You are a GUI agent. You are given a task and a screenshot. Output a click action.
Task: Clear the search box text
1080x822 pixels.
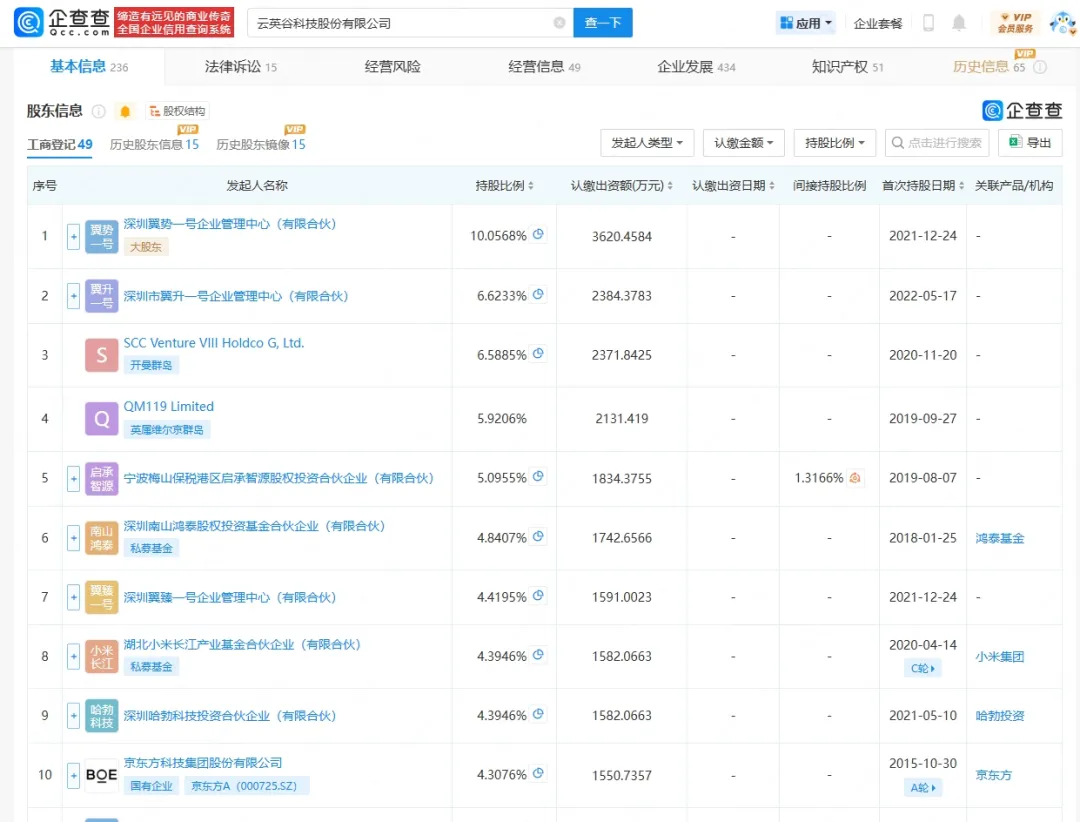559,23
